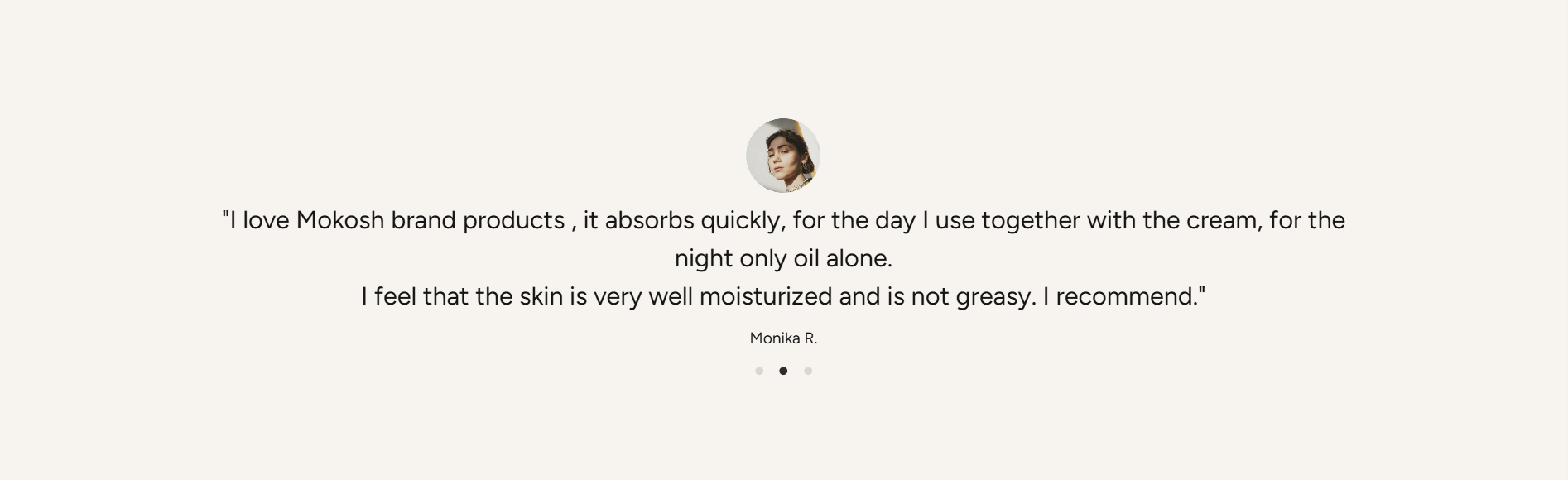Click the phrase "oil alone."
The height and width of the screenshot is (480, 1568).
coord(842,258)
